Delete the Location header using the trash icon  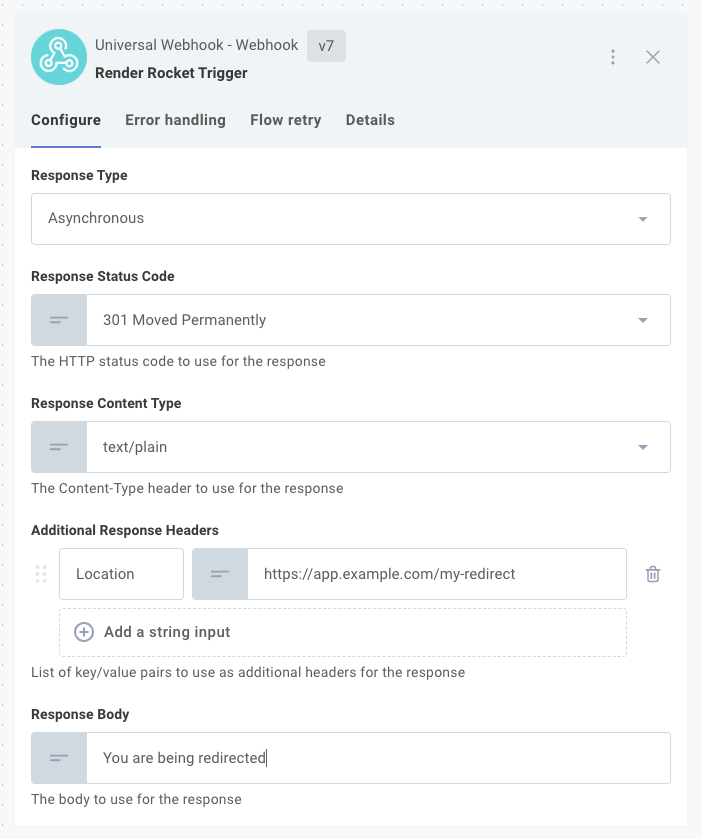(653, 574)
